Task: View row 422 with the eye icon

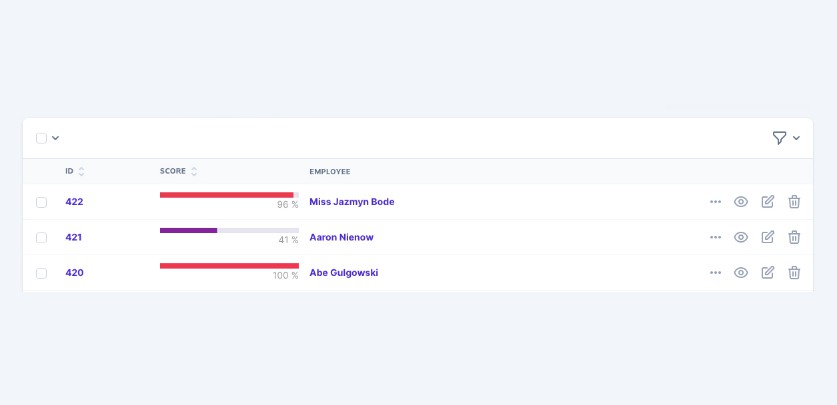Action: click(741, 202)
